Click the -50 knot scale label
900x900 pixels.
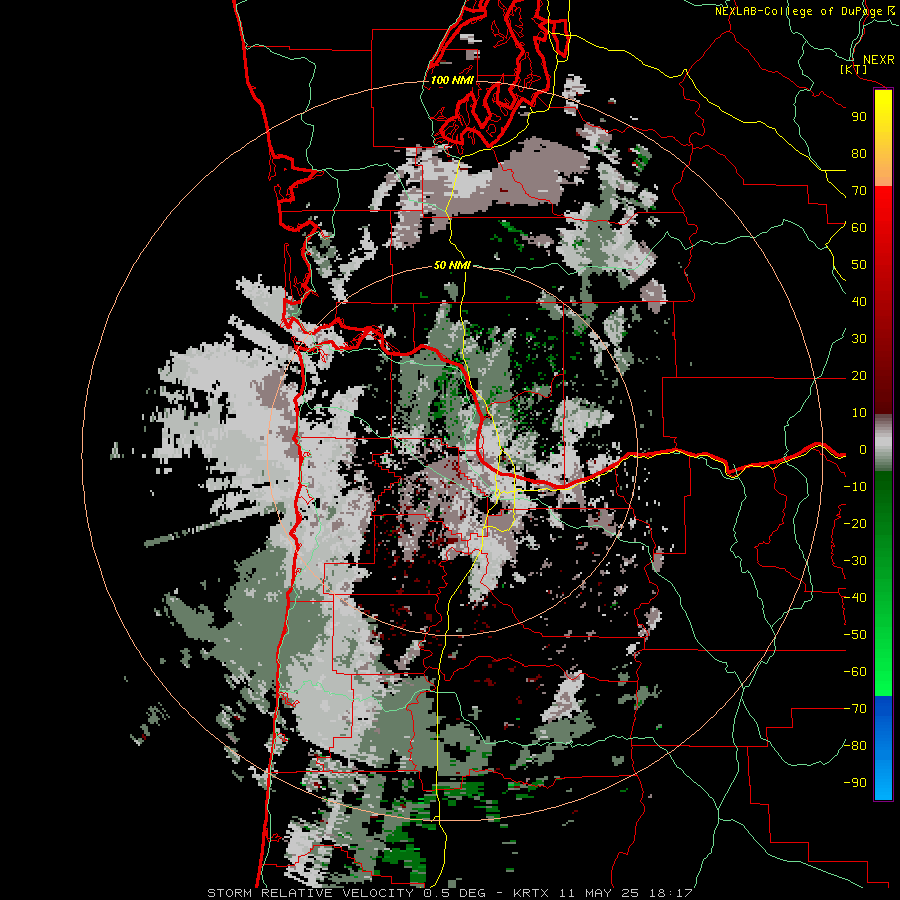(855, 635)
